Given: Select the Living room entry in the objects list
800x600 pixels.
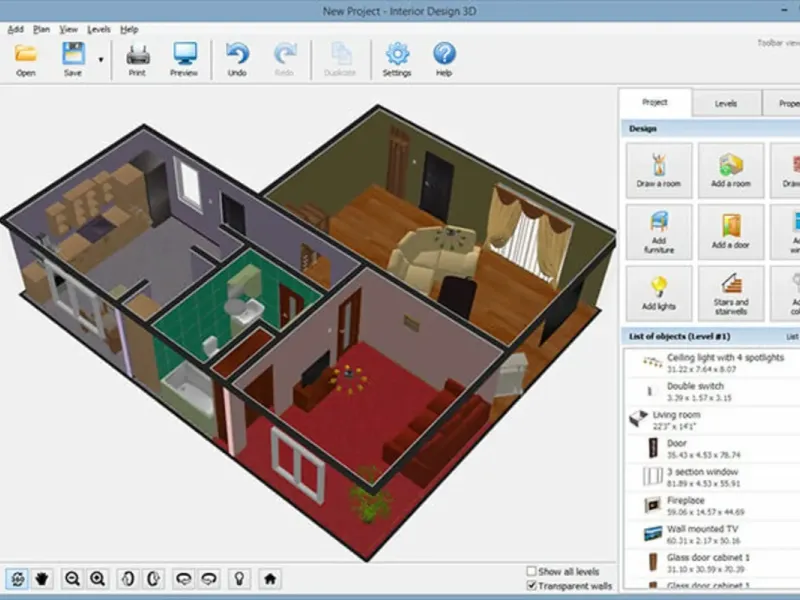Looking at the screenshot, I should (711, 420).
